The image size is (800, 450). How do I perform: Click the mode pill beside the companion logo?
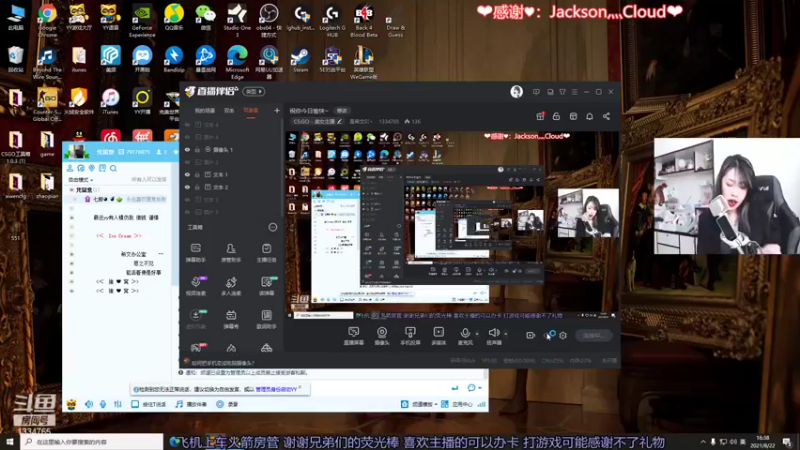pyautogui.click(x=254, y=92)
